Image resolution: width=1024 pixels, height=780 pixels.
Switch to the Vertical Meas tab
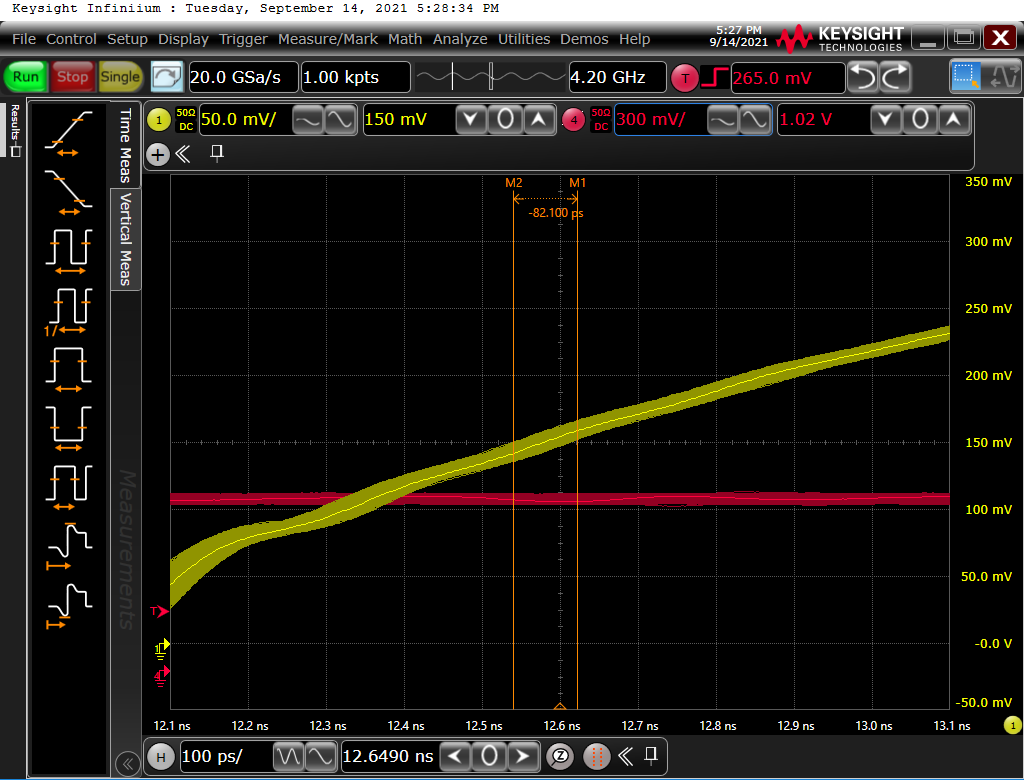click(x=126, y=239)
